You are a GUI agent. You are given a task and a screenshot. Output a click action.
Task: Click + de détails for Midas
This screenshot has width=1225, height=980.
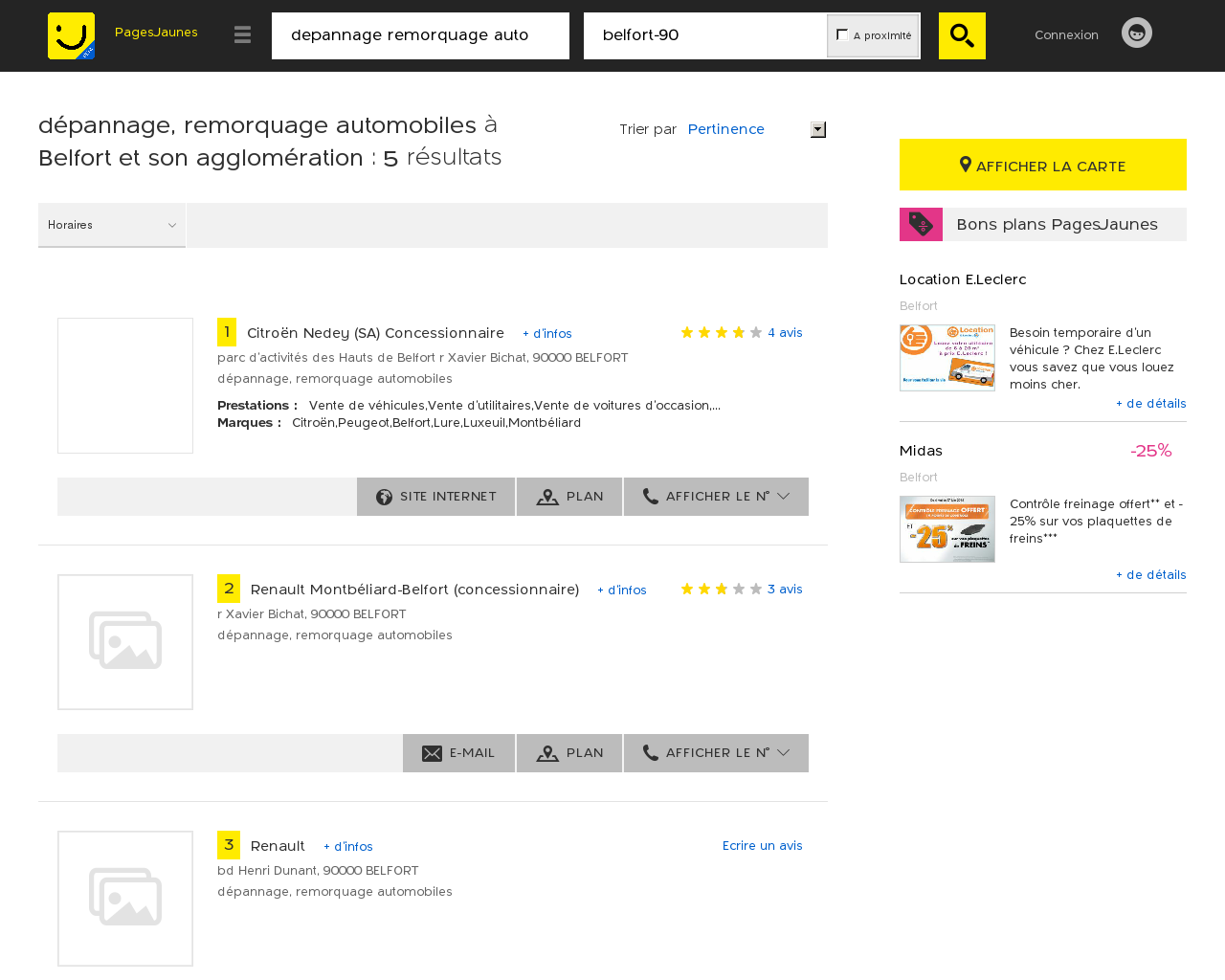[1151, 575]
